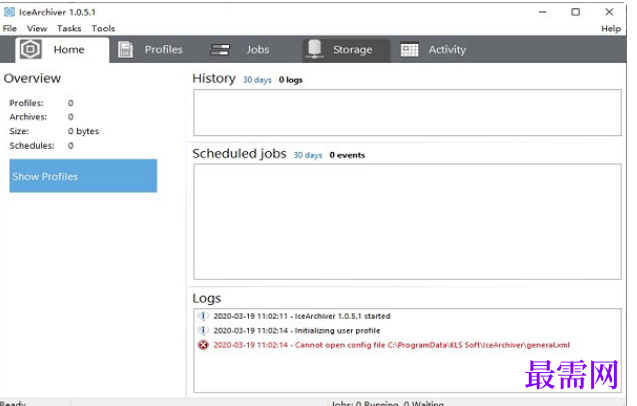Select the 'Cannot open config file' error entry

pos(392,345)
